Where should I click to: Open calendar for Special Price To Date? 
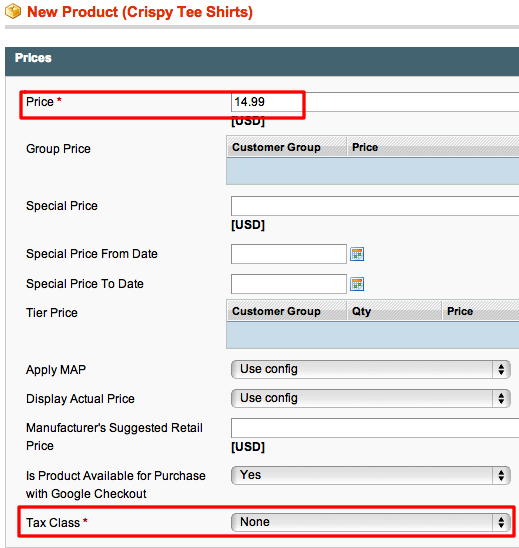357,284
